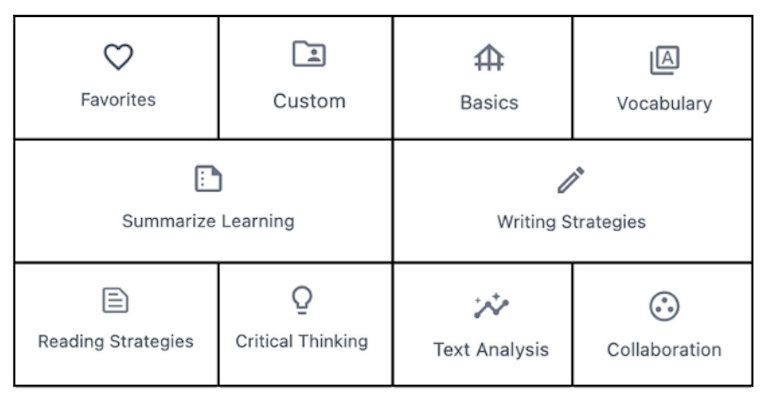
Task: Click the heart Favorites icon
Action: click(x=118, y=57)
